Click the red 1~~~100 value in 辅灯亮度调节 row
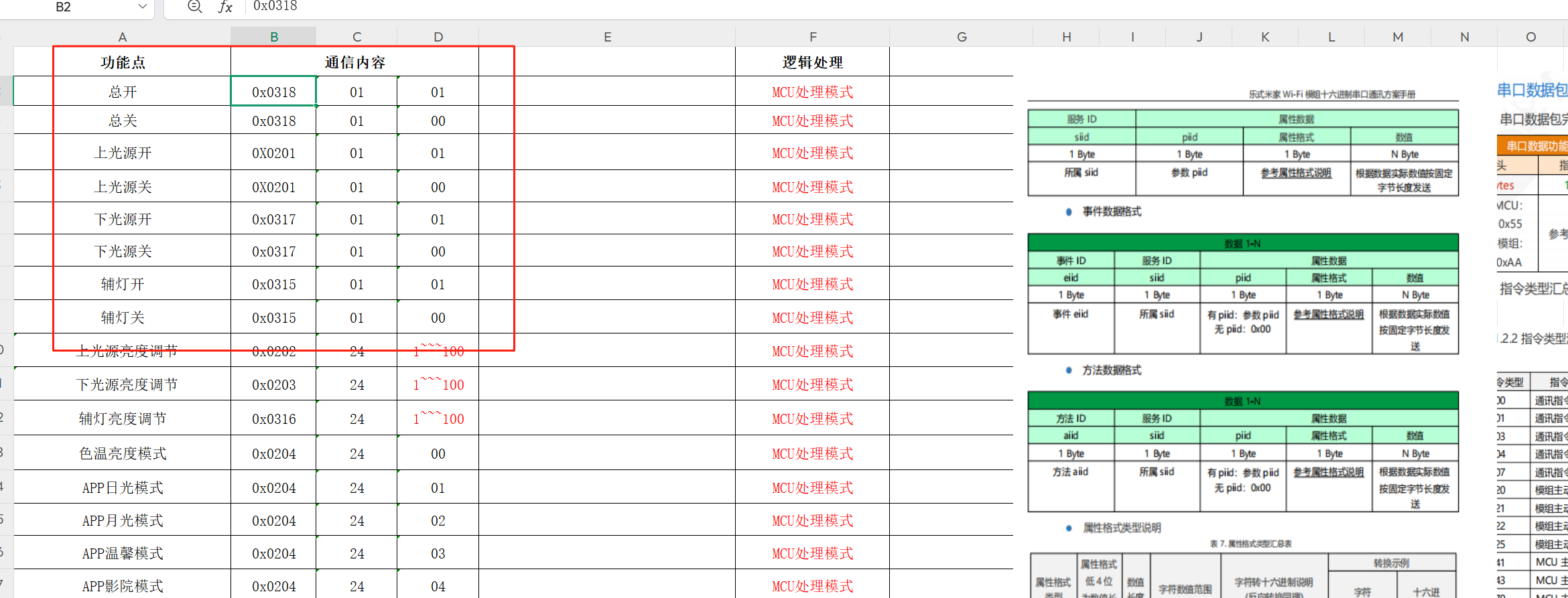 (438, 419)
